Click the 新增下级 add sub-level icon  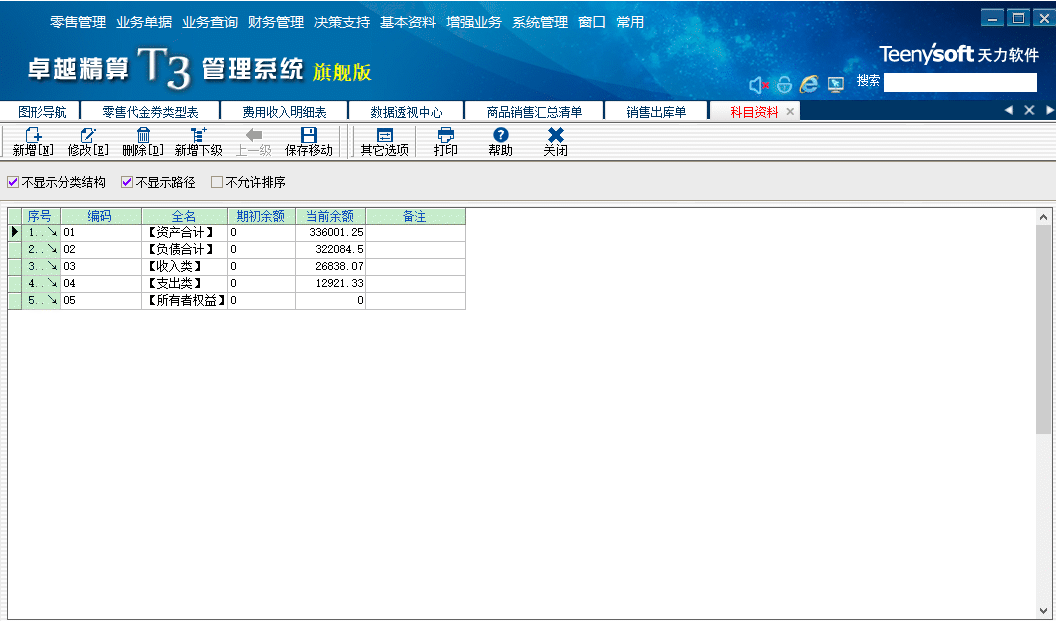198,135
